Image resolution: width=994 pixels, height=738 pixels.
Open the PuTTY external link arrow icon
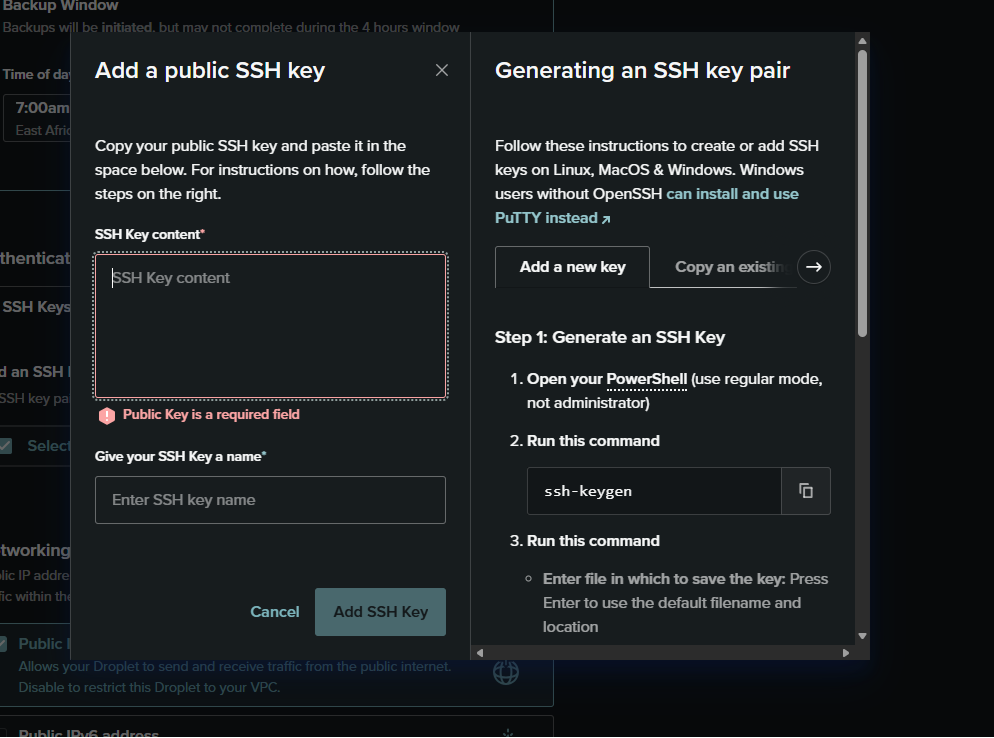click(606, 219)
